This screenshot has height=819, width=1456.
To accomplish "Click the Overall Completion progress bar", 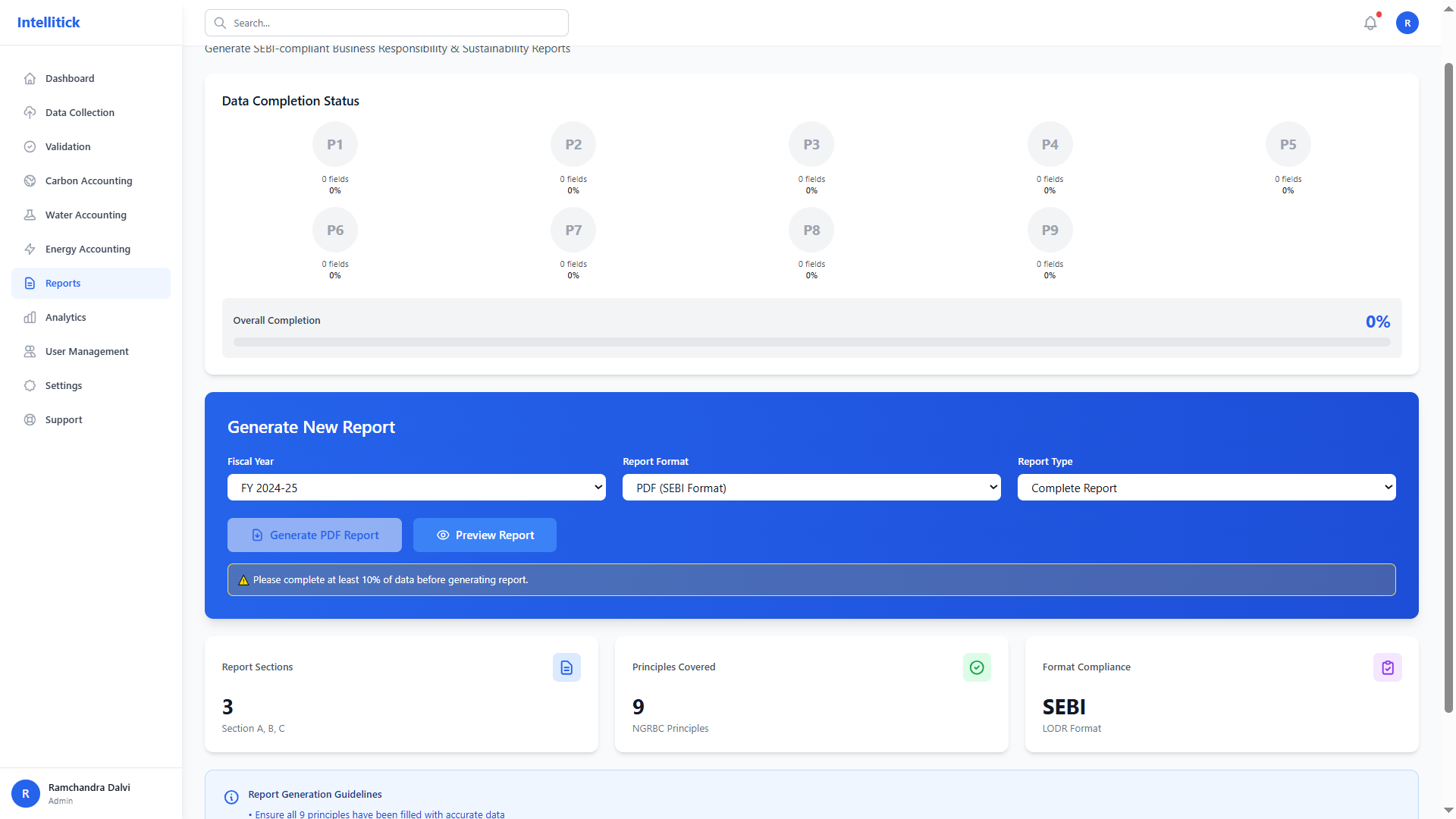I will tap(811, 342).
